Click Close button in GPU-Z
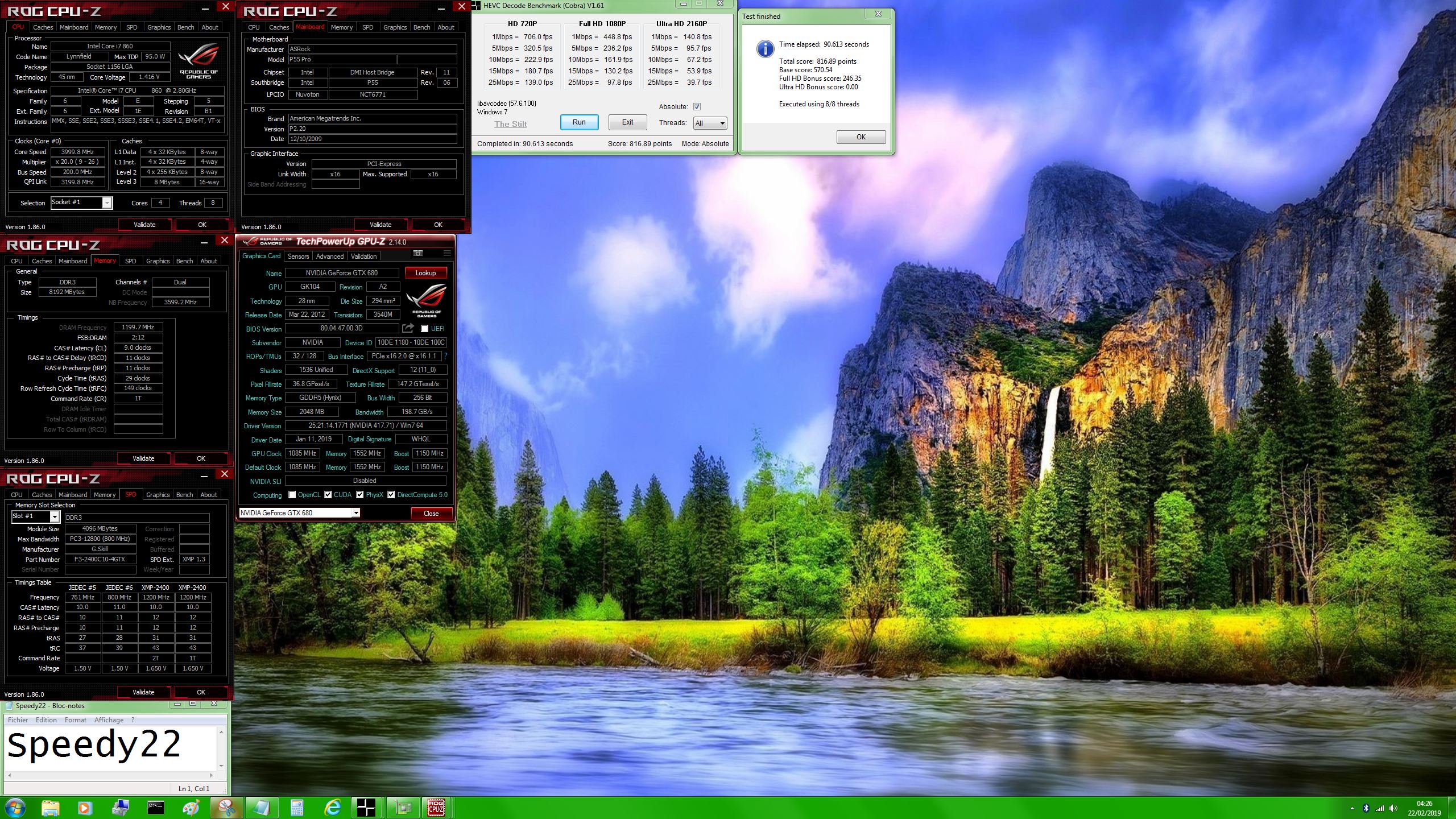 [431, 514]
